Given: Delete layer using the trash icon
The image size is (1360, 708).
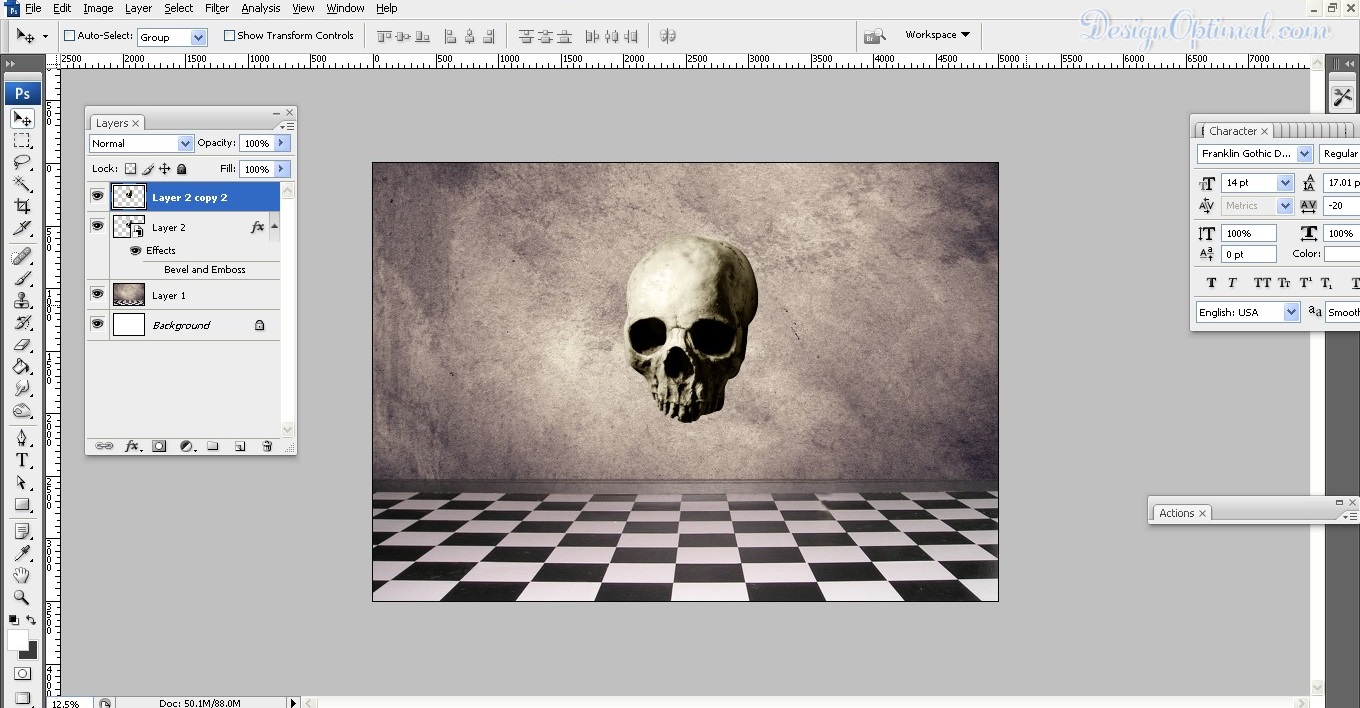Looking at the screenshot, I should (x=267, y=446).
